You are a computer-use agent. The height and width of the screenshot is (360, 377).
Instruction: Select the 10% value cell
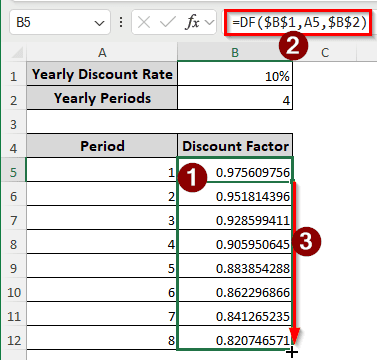click(235, 74)
